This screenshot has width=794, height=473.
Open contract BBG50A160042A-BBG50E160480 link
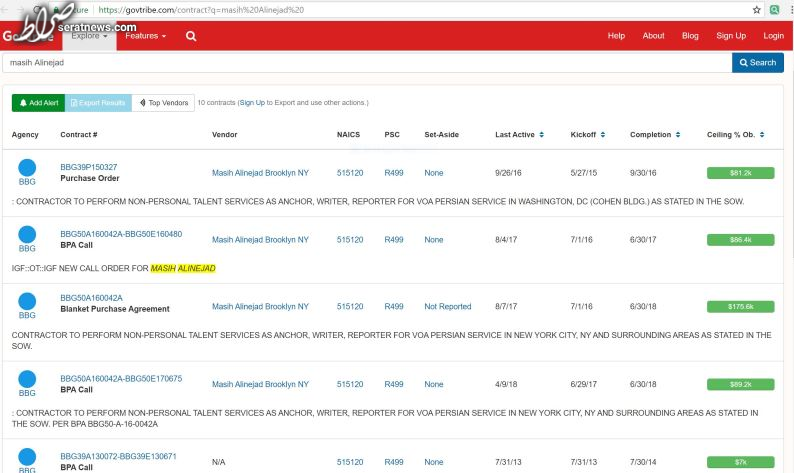point(121,234)
